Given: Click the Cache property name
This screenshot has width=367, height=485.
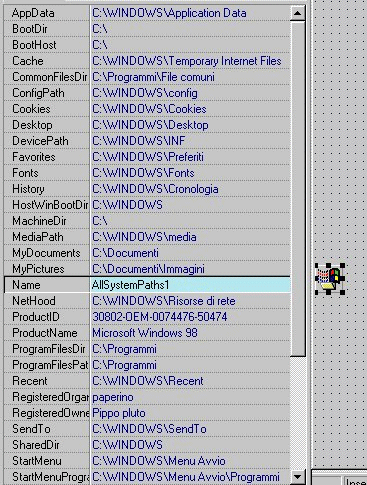Looking at the screenshot, I should [x=28, y=61].
